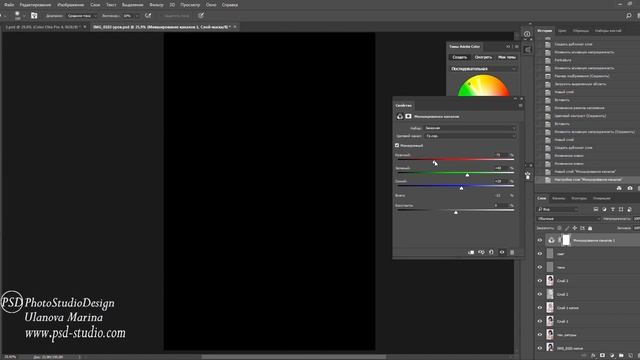The image size is (640, 360).
Task: Open the search icon at top right
Action: pos(629,16)
